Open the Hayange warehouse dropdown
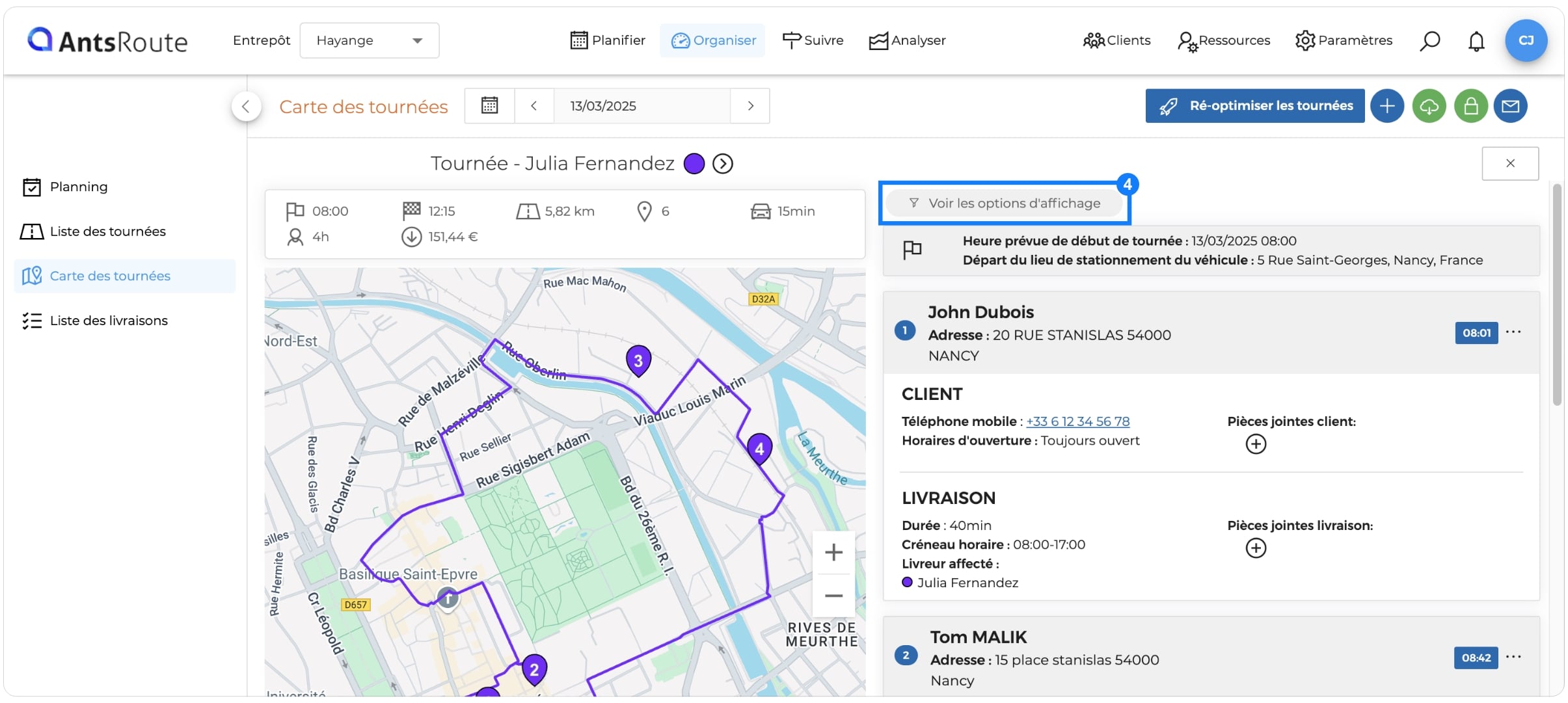 pos(370,40)
